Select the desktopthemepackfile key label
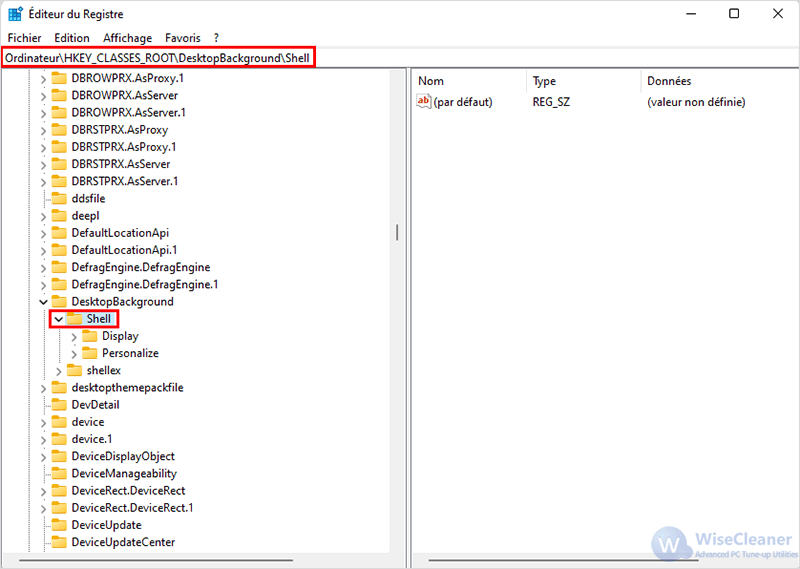The height and width of the screenshot is (569, 800). point(128,387)
